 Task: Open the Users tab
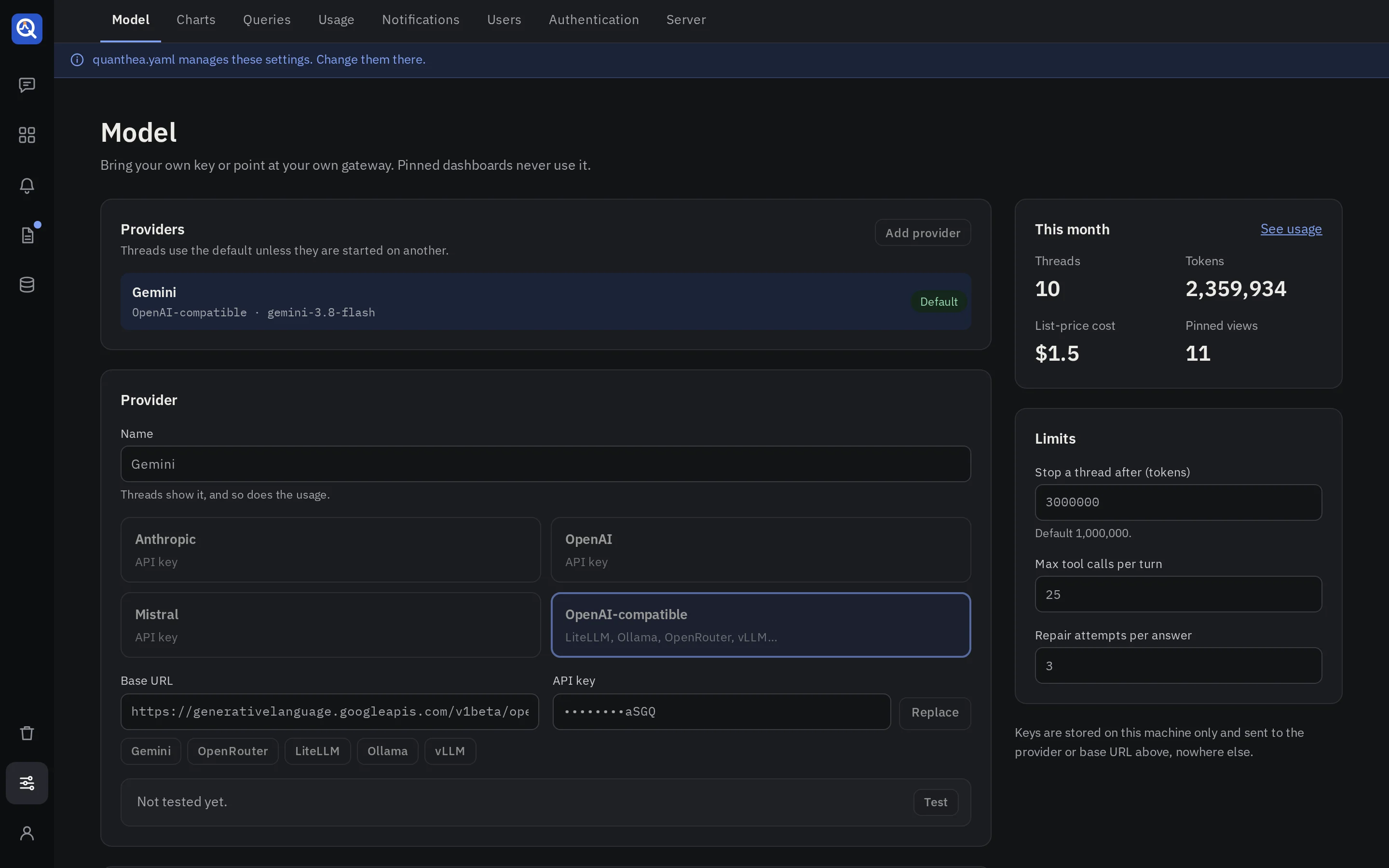point(504,20)
